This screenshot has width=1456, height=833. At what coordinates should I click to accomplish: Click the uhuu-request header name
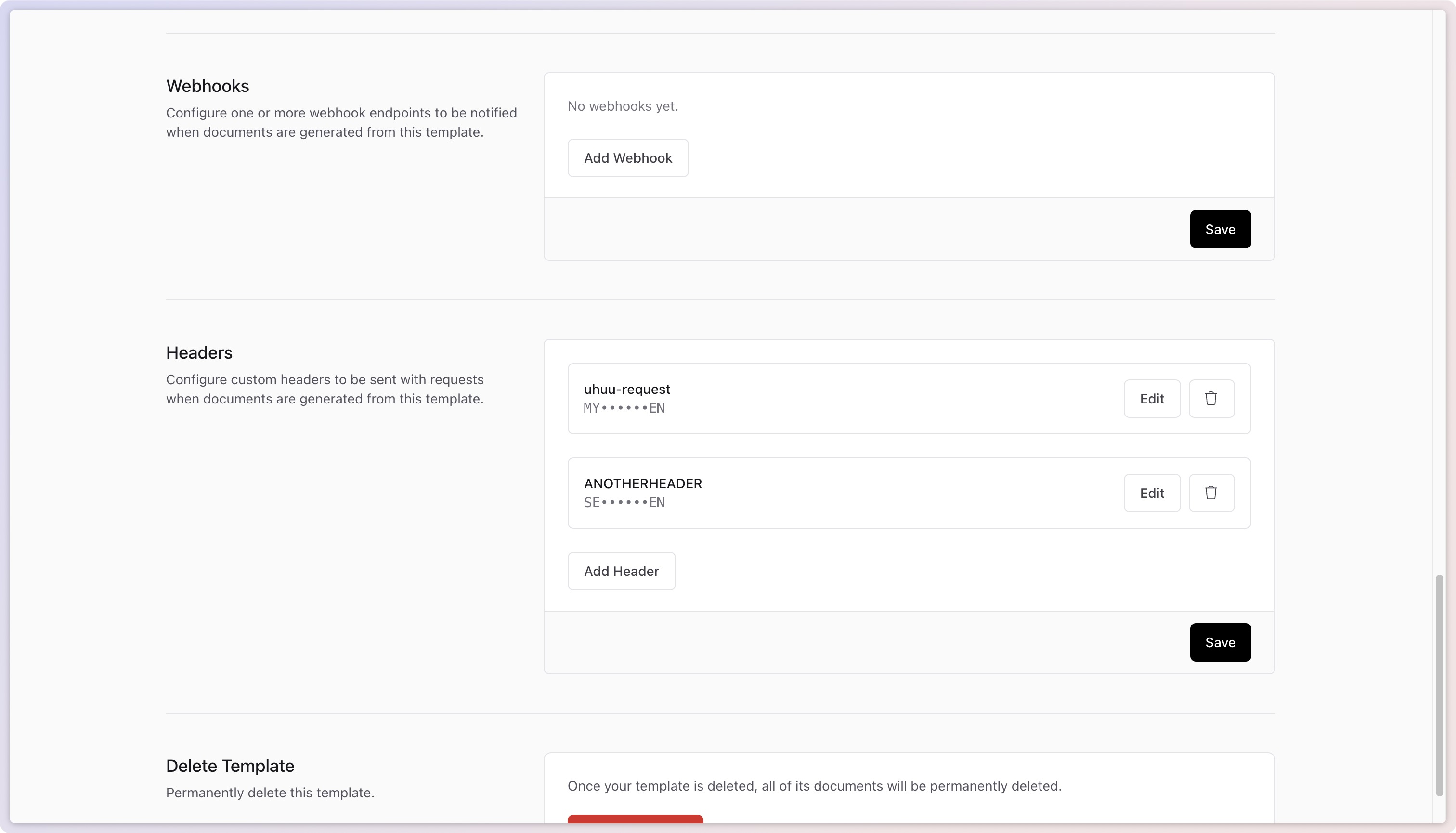pos(626,389)
